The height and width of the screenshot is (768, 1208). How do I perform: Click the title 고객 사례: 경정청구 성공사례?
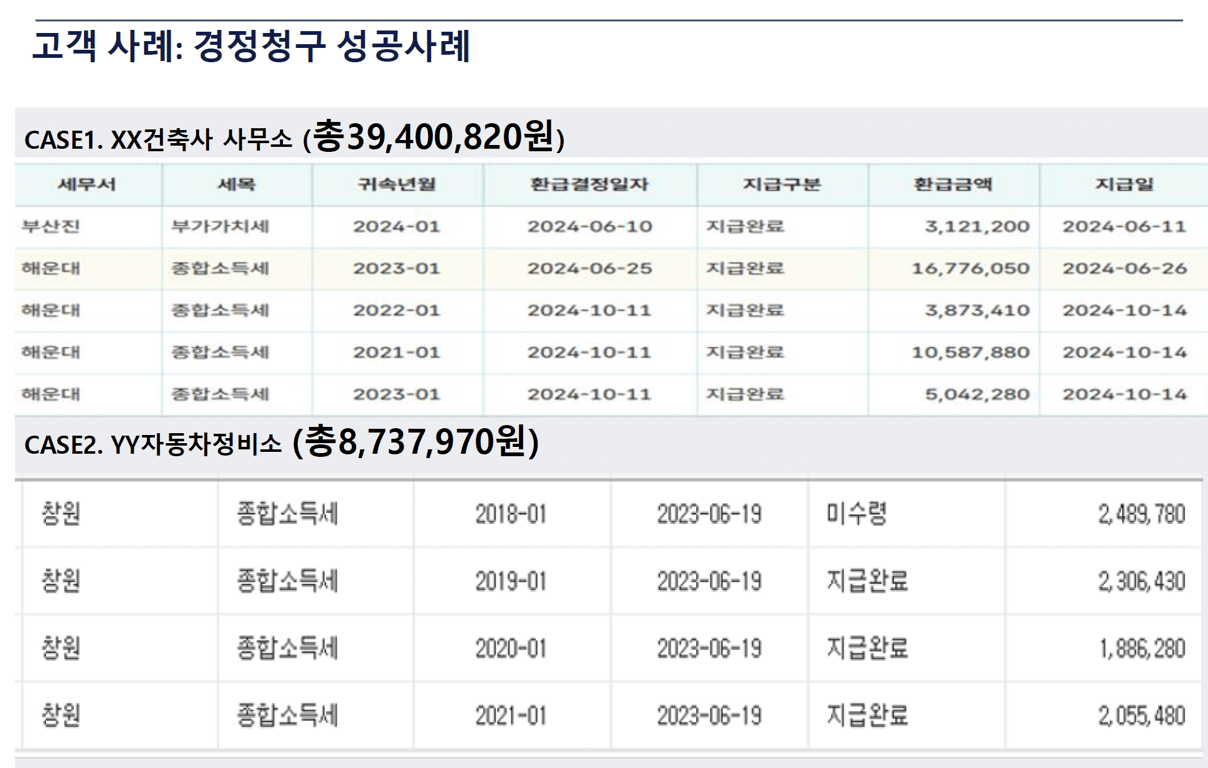tap(250, 46)
